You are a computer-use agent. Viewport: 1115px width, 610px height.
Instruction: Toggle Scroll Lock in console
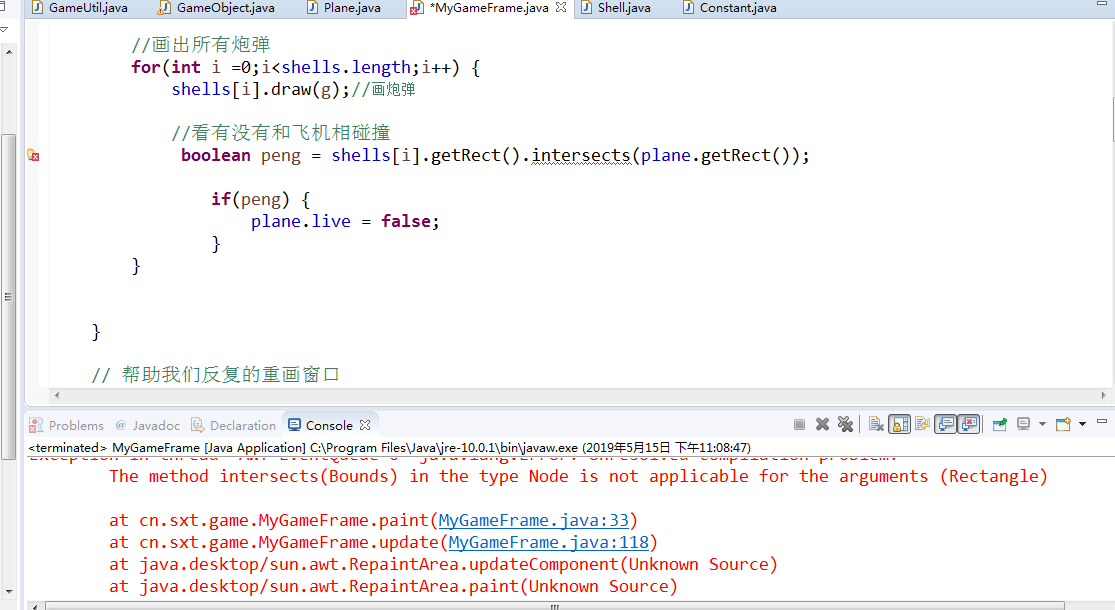point(900,424)
